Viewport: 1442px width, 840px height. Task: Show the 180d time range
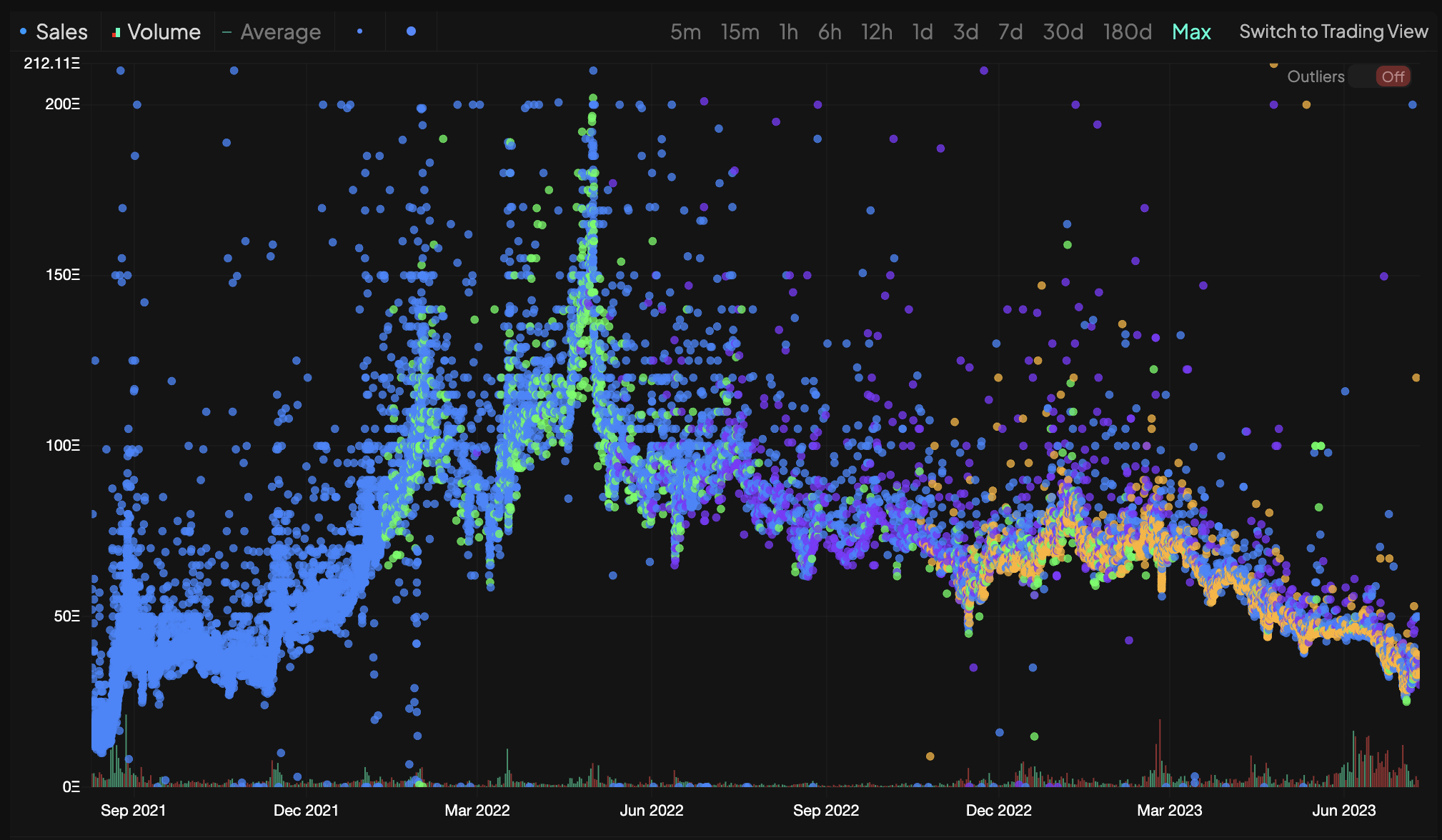(1127, 31)
